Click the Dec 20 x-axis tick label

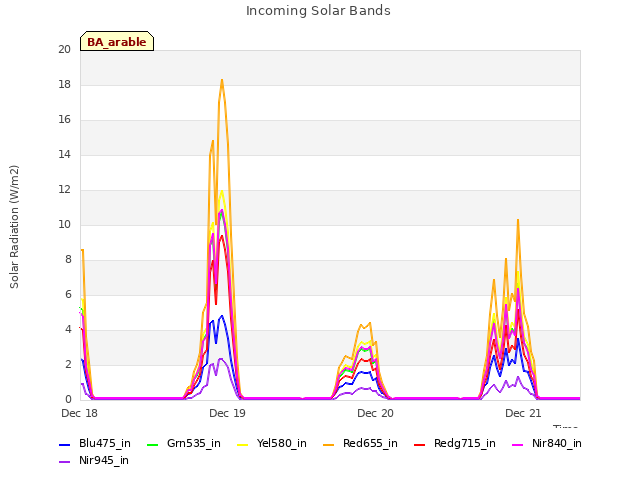pos(376,413)
